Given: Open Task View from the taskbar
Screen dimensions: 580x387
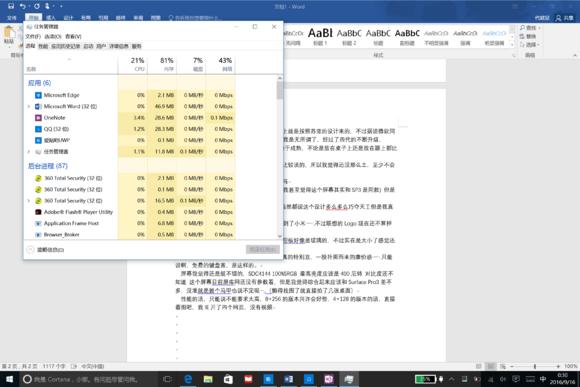Looking at the screenshot, I should [168, 379].
